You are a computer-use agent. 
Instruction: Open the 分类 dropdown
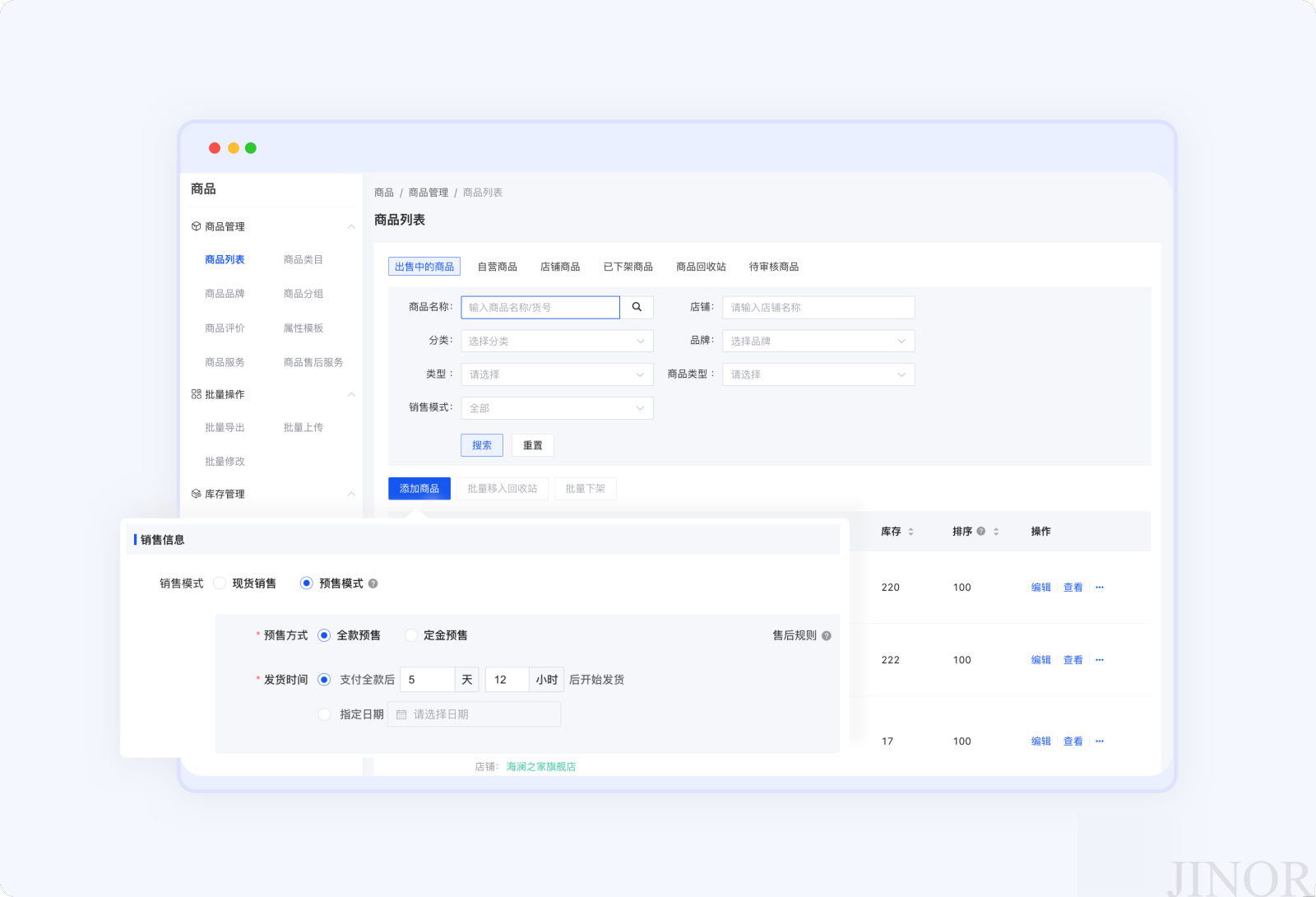557,341
